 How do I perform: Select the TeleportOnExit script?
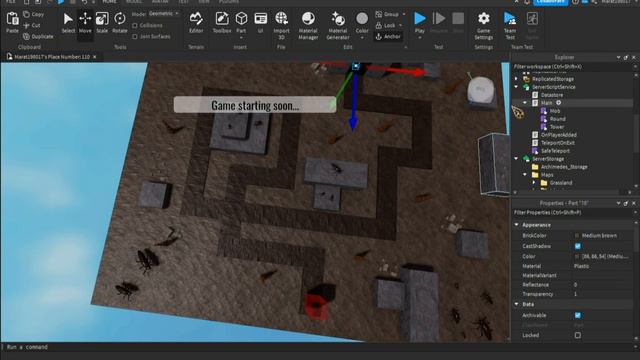tap(558, 143)
